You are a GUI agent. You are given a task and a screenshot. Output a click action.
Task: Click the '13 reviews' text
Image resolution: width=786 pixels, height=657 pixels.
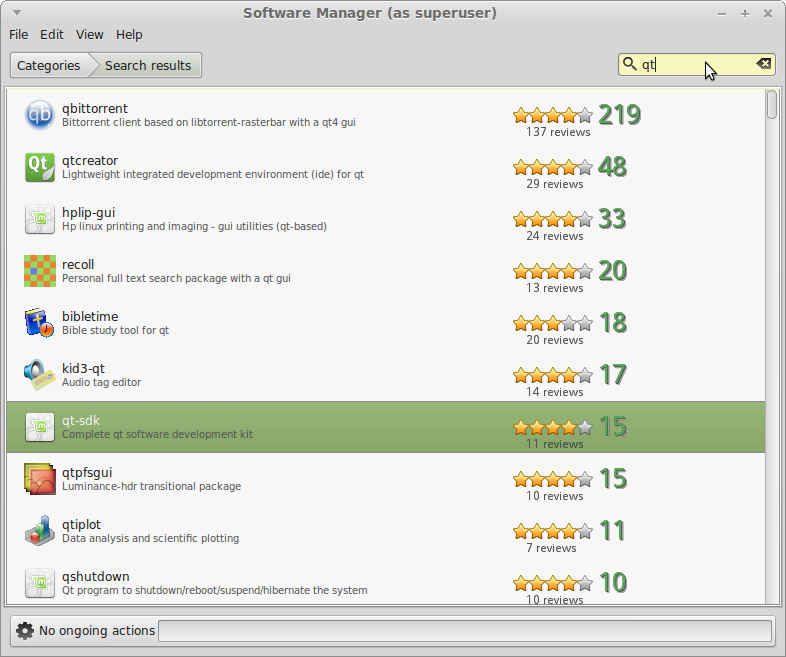point(555,288)
